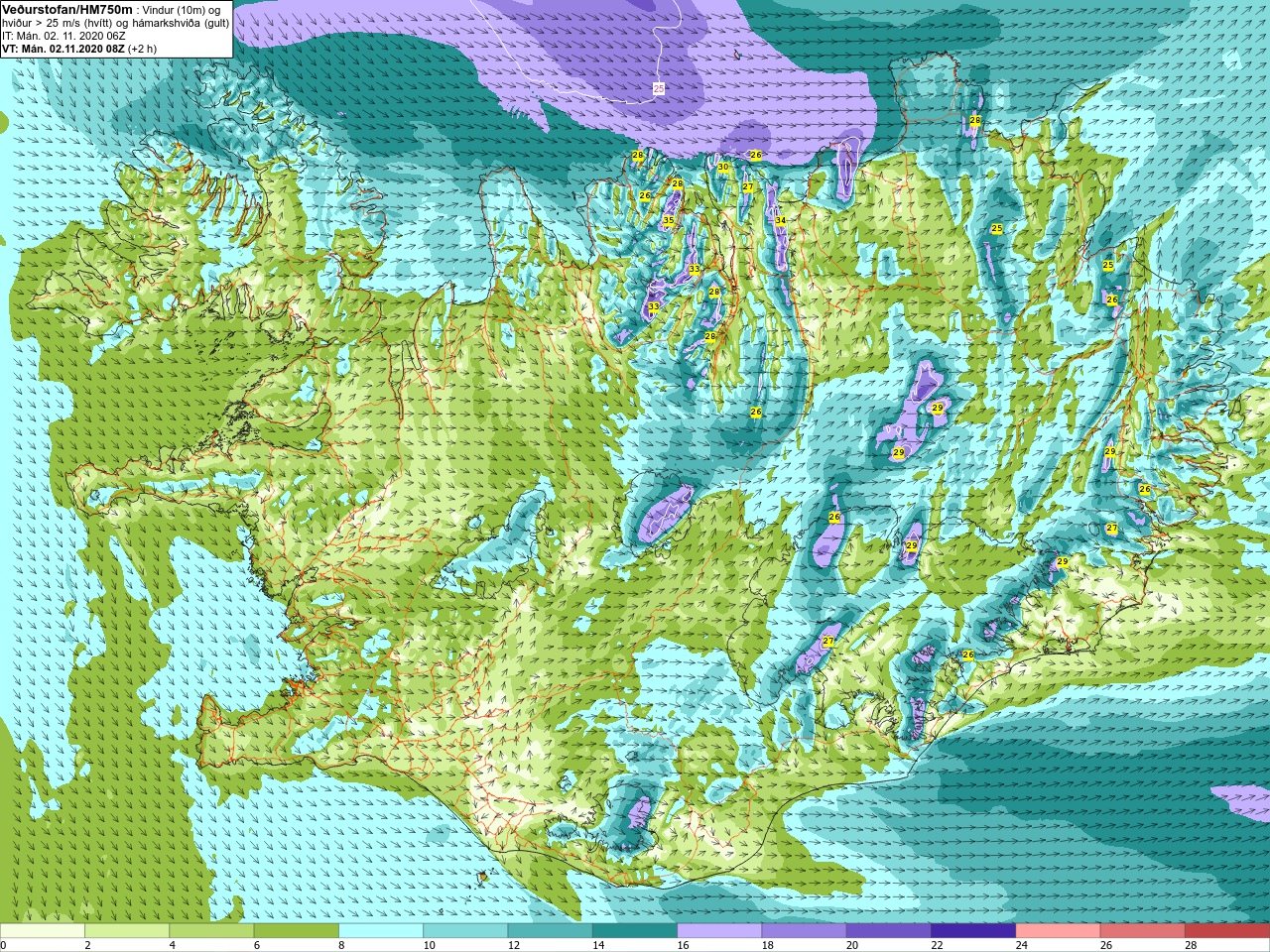Select the light yellow-green 2–4 legend swatch

tap(127, 930)
